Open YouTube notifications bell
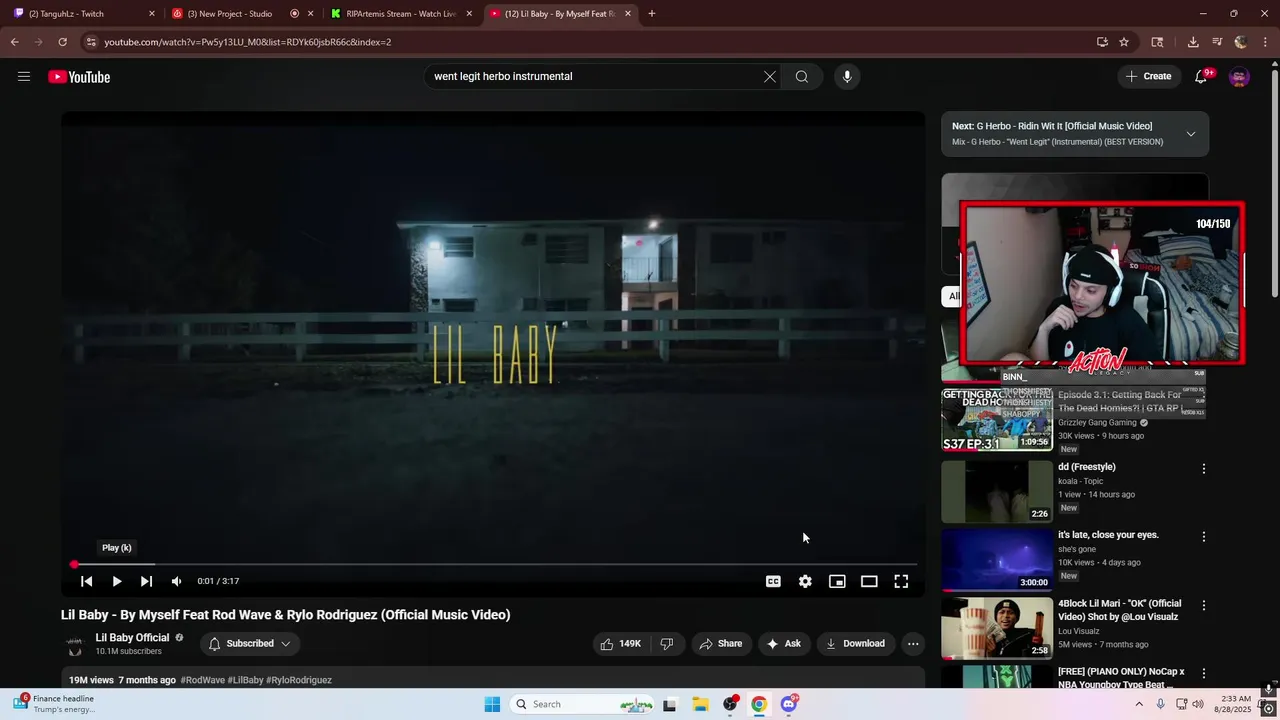Viewport: 1280px width, 720px height. tap(1202, 77)
